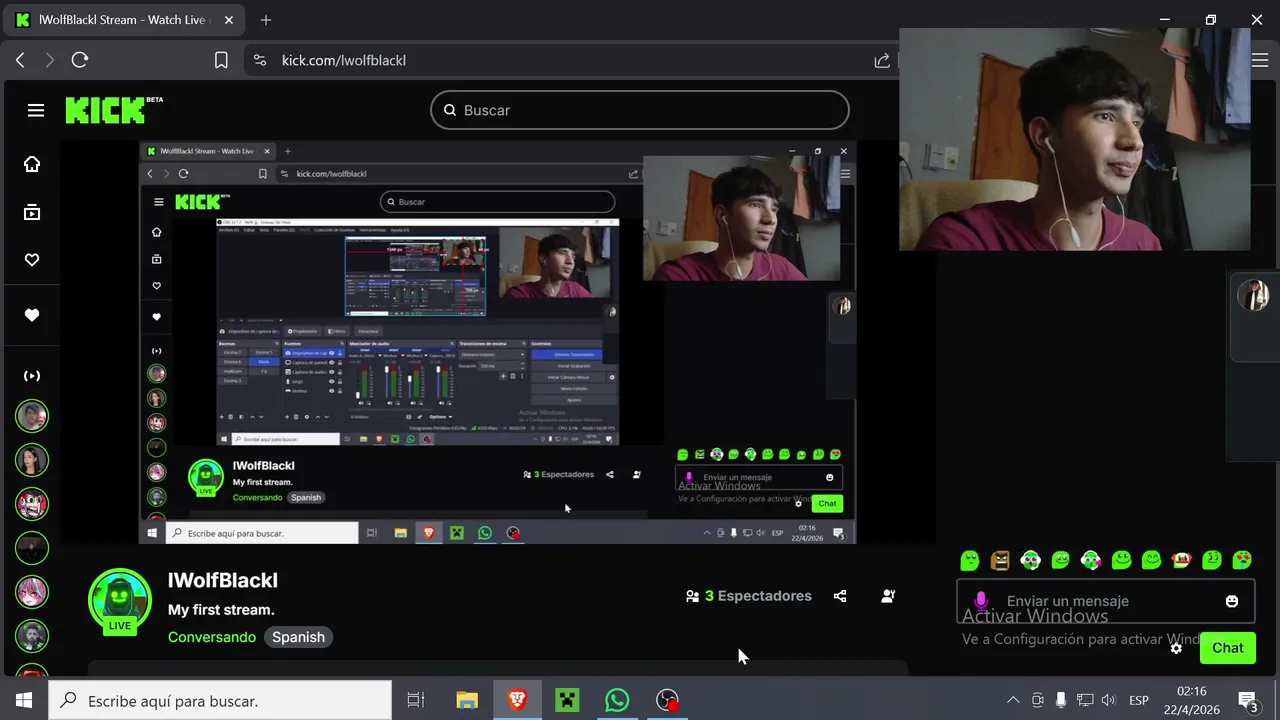Open chat user avatar in collapsed panel

pos(1253,296)
